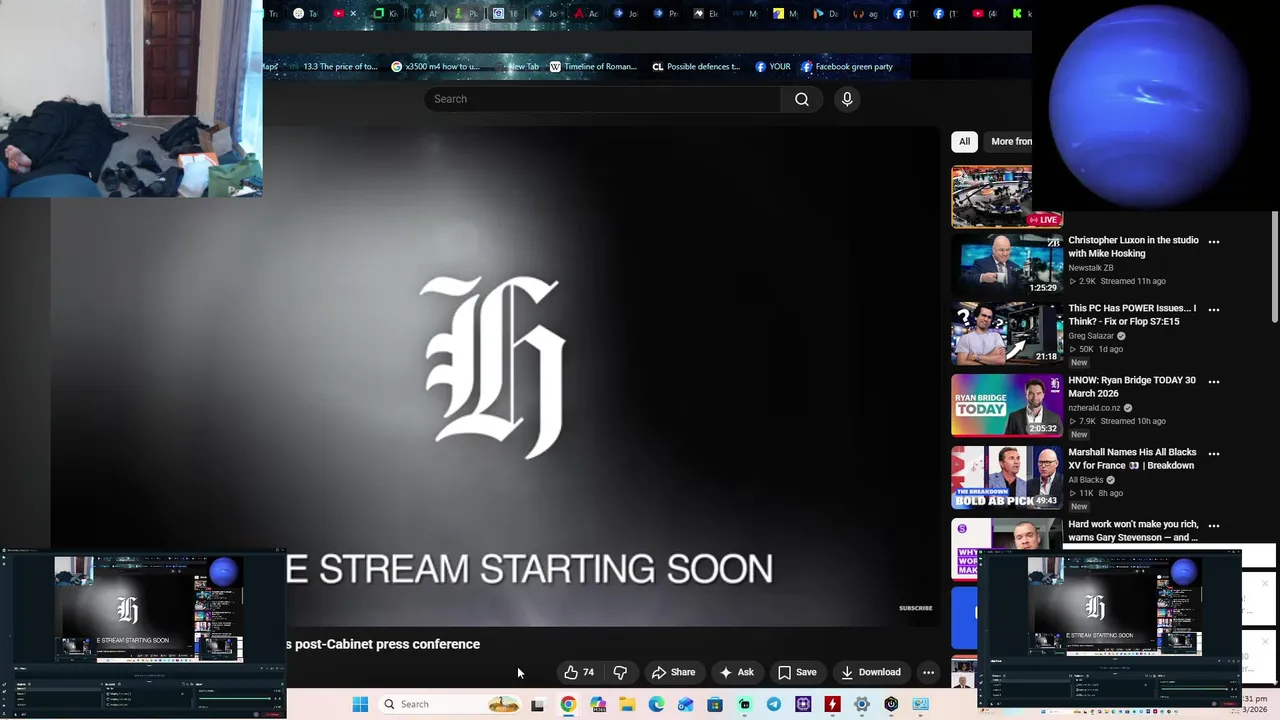Open options for This PC Has POWER Issues video

(x=1214, y=309)
